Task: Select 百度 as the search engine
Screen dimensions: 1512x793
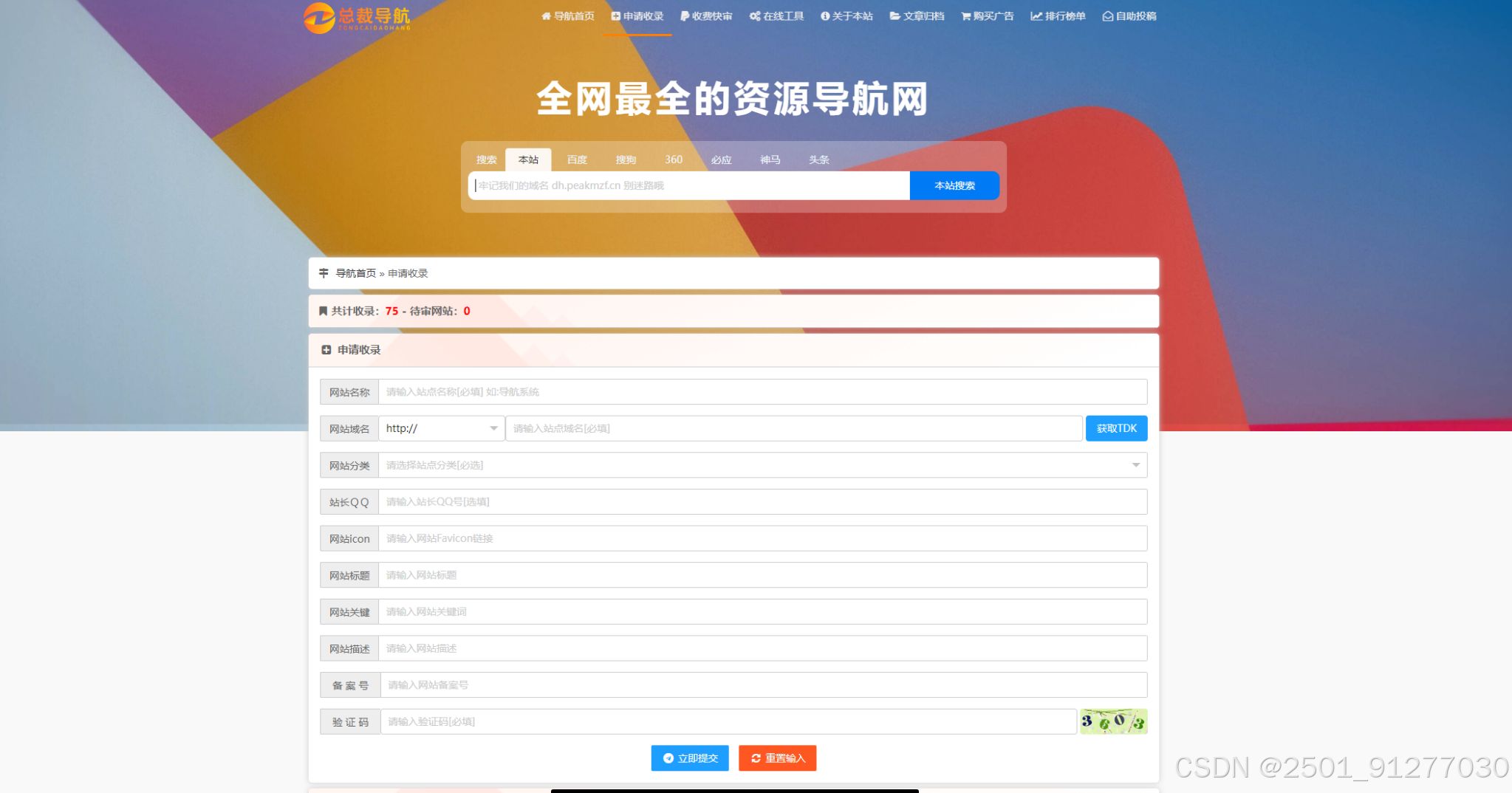Action: tap(577, 159)
